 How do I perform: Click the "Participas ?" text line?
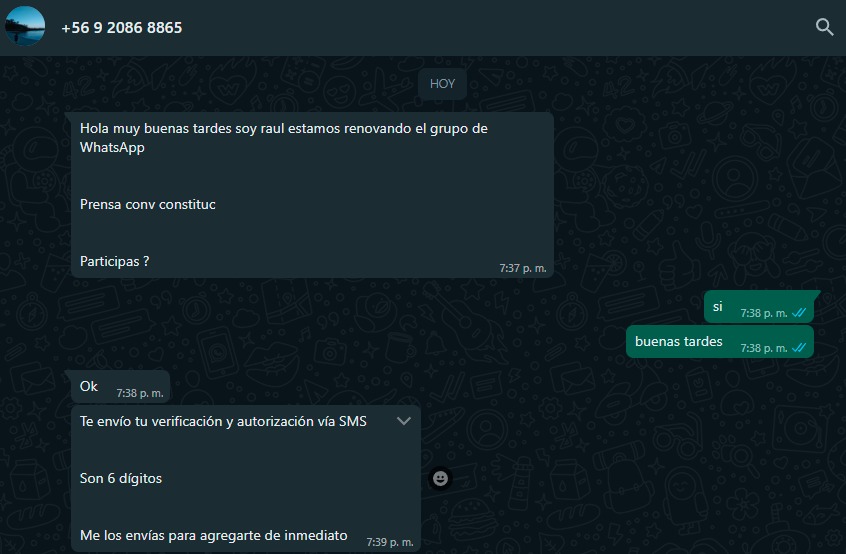pyautogui.click(x=114, y=262)
